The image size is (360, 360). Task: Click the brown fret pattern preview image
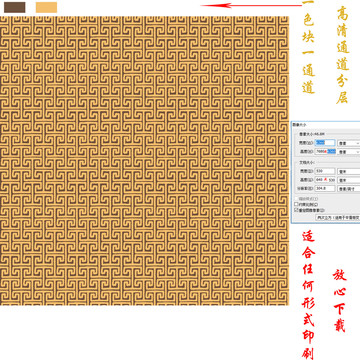[144, 161]
